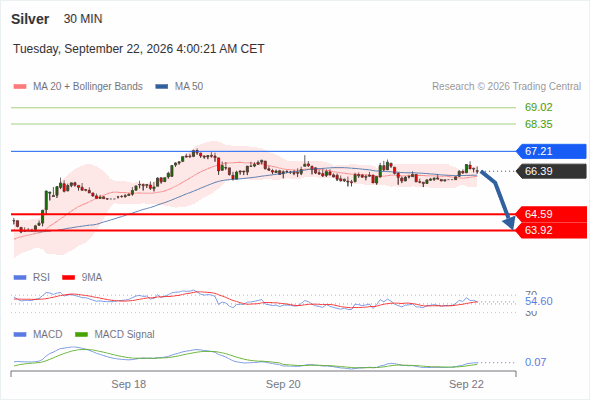Click the 68.35 resistance level label
The height and width of the screenshot is (400, 590).
click(538, 124)
